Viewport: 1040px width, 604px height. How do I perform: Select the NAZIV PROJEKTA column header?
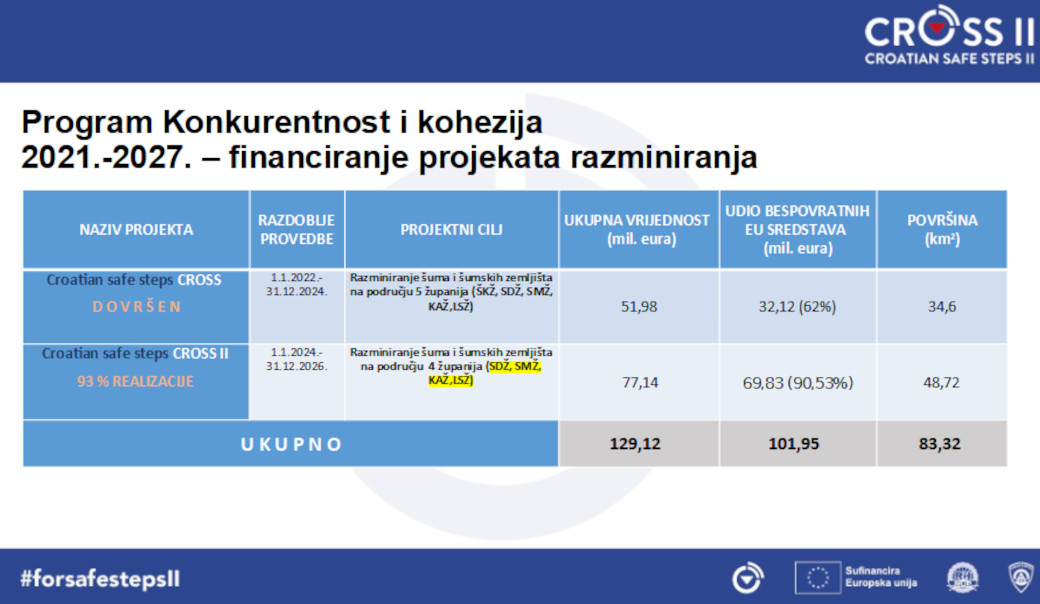pyautogui.click(x=136, y=229)
